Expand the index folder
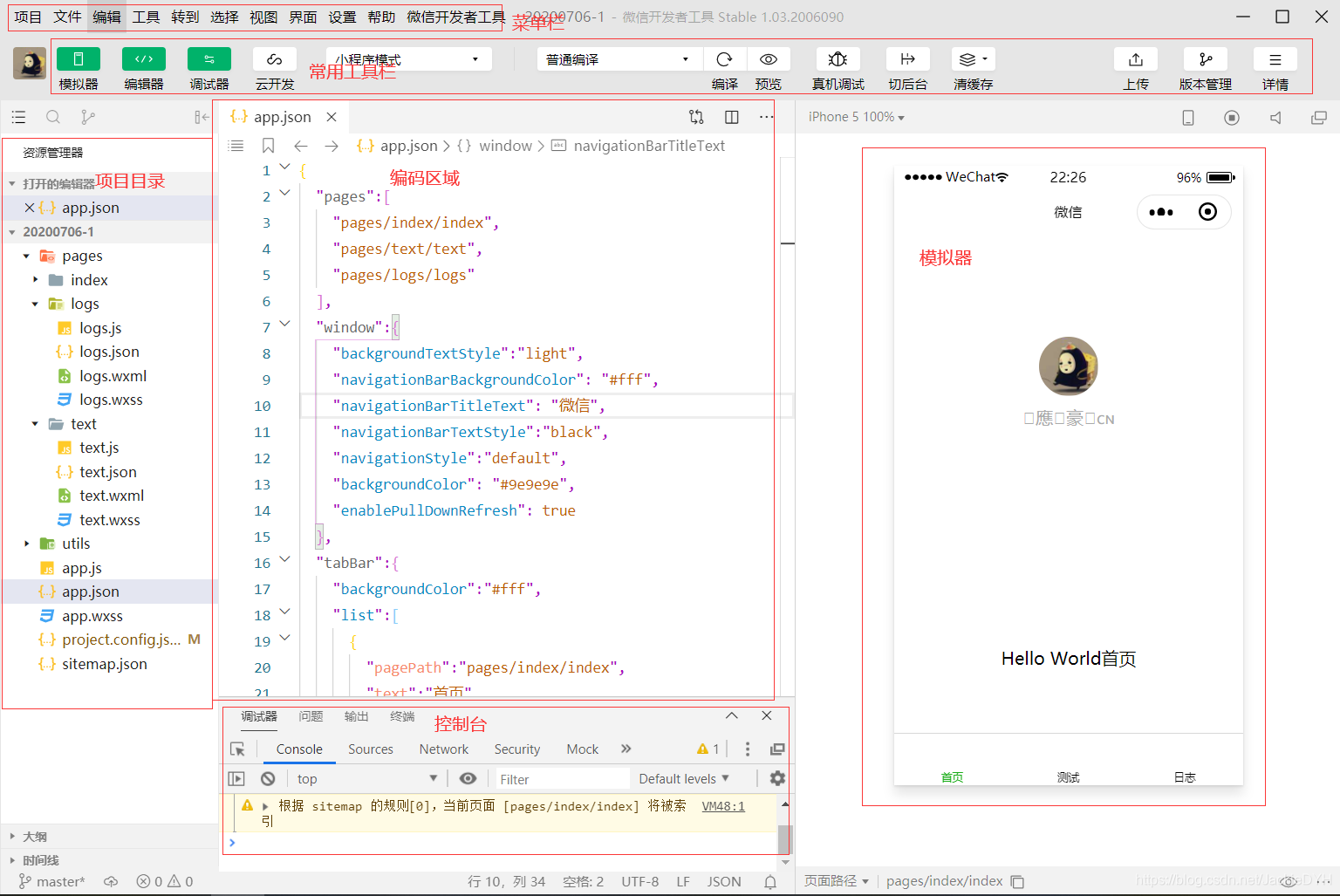The width and height of the screenshot is (1340, 896). click(35, 280)
